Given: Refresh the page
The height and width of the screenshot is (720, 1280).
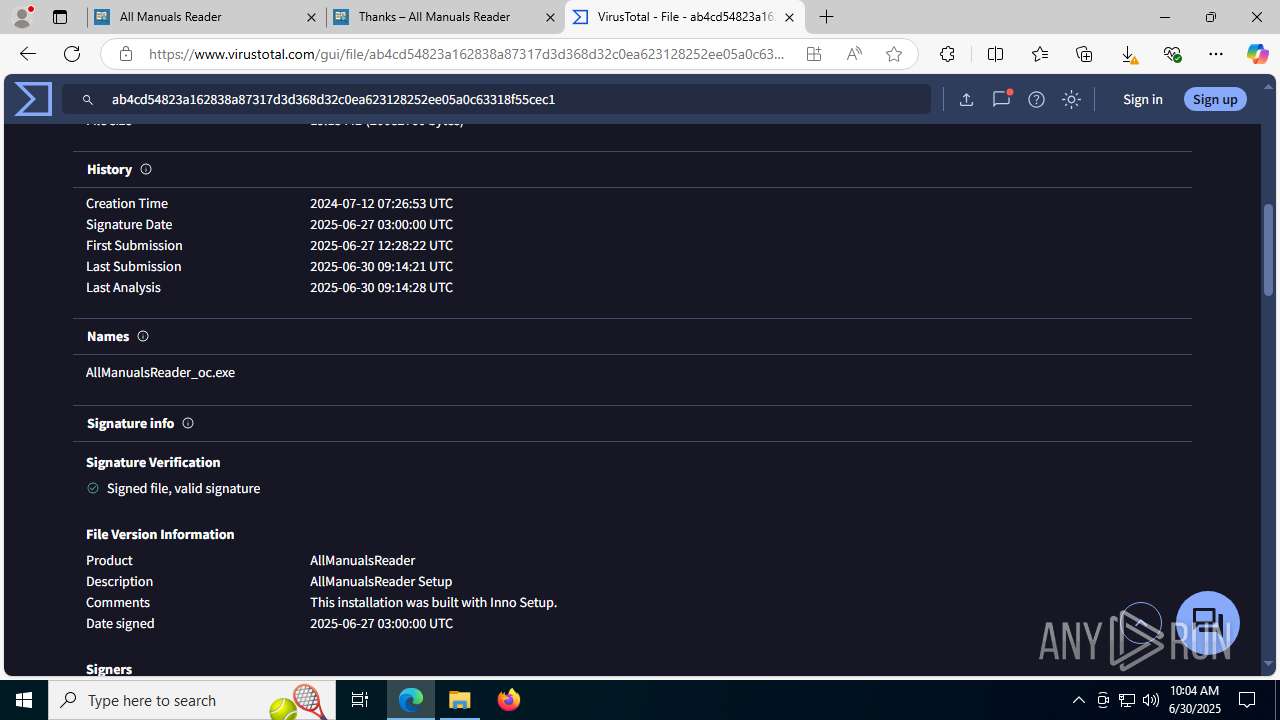Looking at the screenshot, I should 72,54.
